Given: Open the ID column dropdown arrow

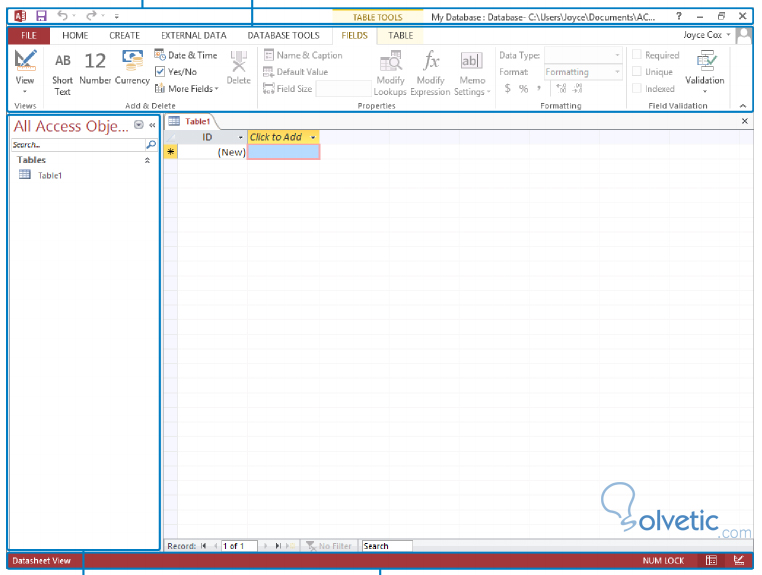Looking at the screenshot, I should pyautogui.click(x=240, y=138).
